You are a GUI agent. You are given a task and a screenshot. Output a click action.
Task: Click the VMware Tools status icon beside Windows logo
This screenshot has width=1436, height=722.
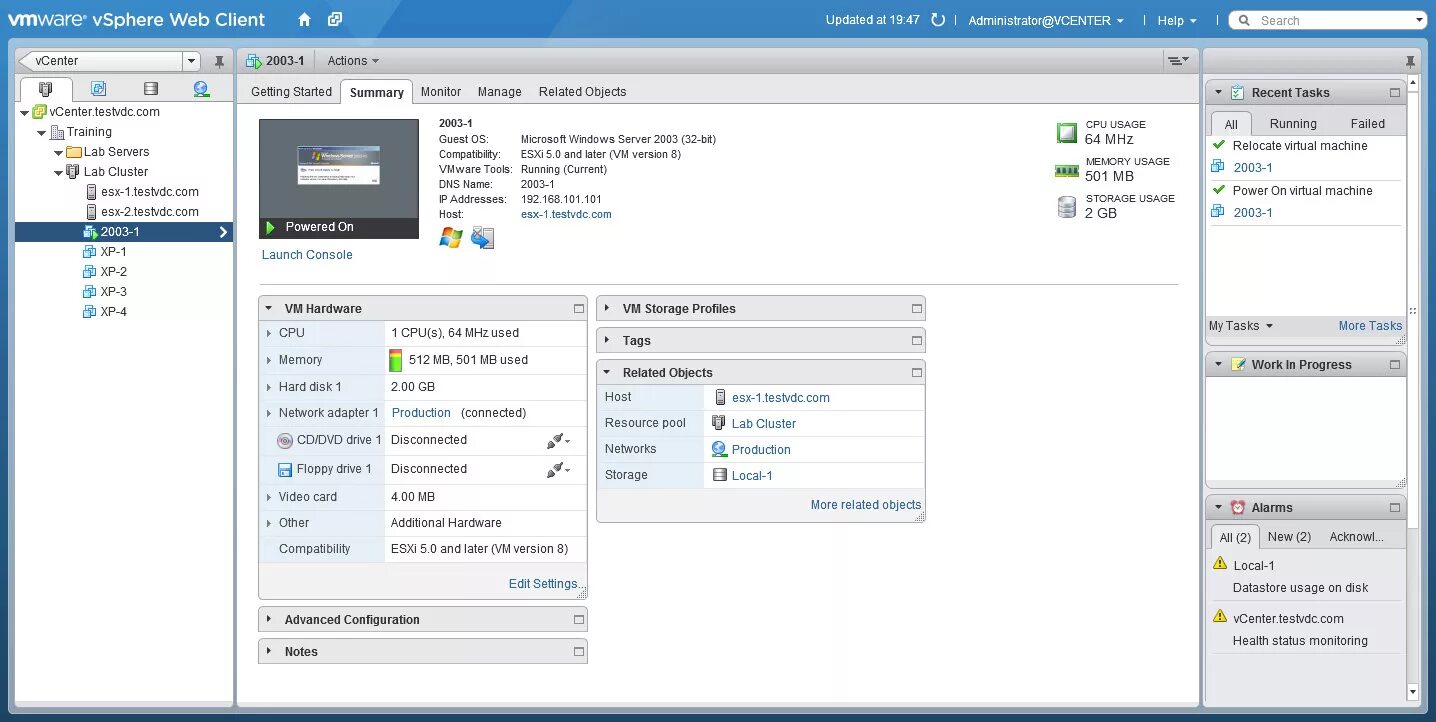[x=482, y=238]
